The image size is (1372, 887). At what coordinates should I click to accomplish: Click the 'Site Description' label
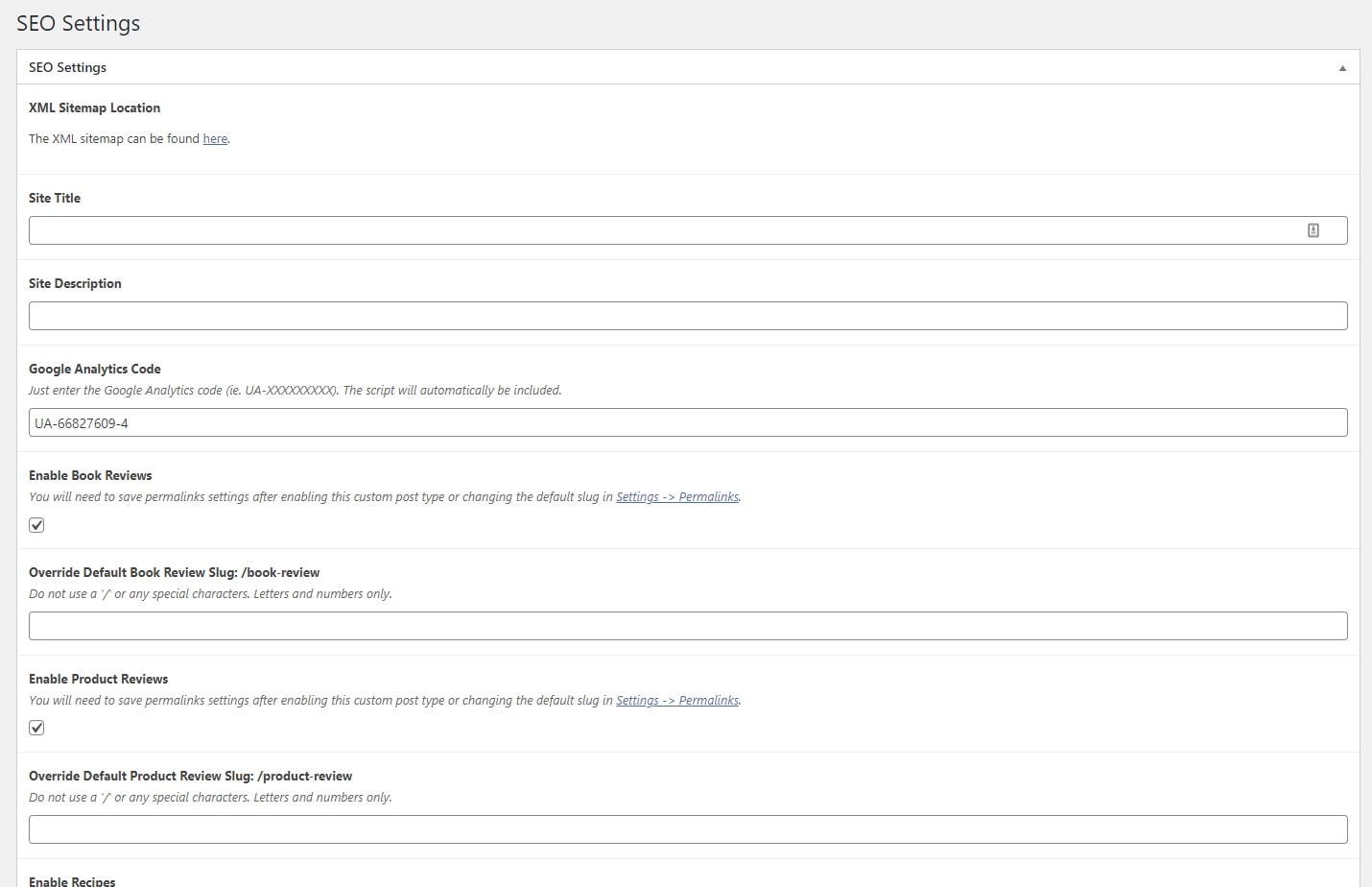pyautogui.click(x=75, y=283)
